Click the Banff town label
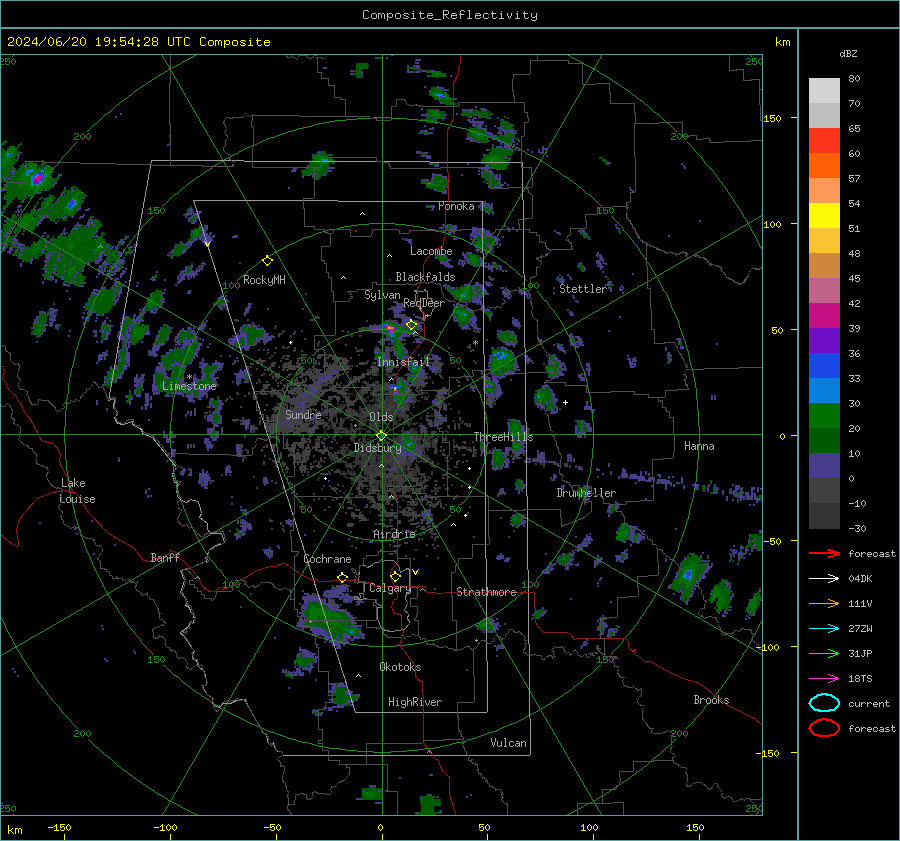The width and height of the screenshot is (900, 841). (165, 557)
